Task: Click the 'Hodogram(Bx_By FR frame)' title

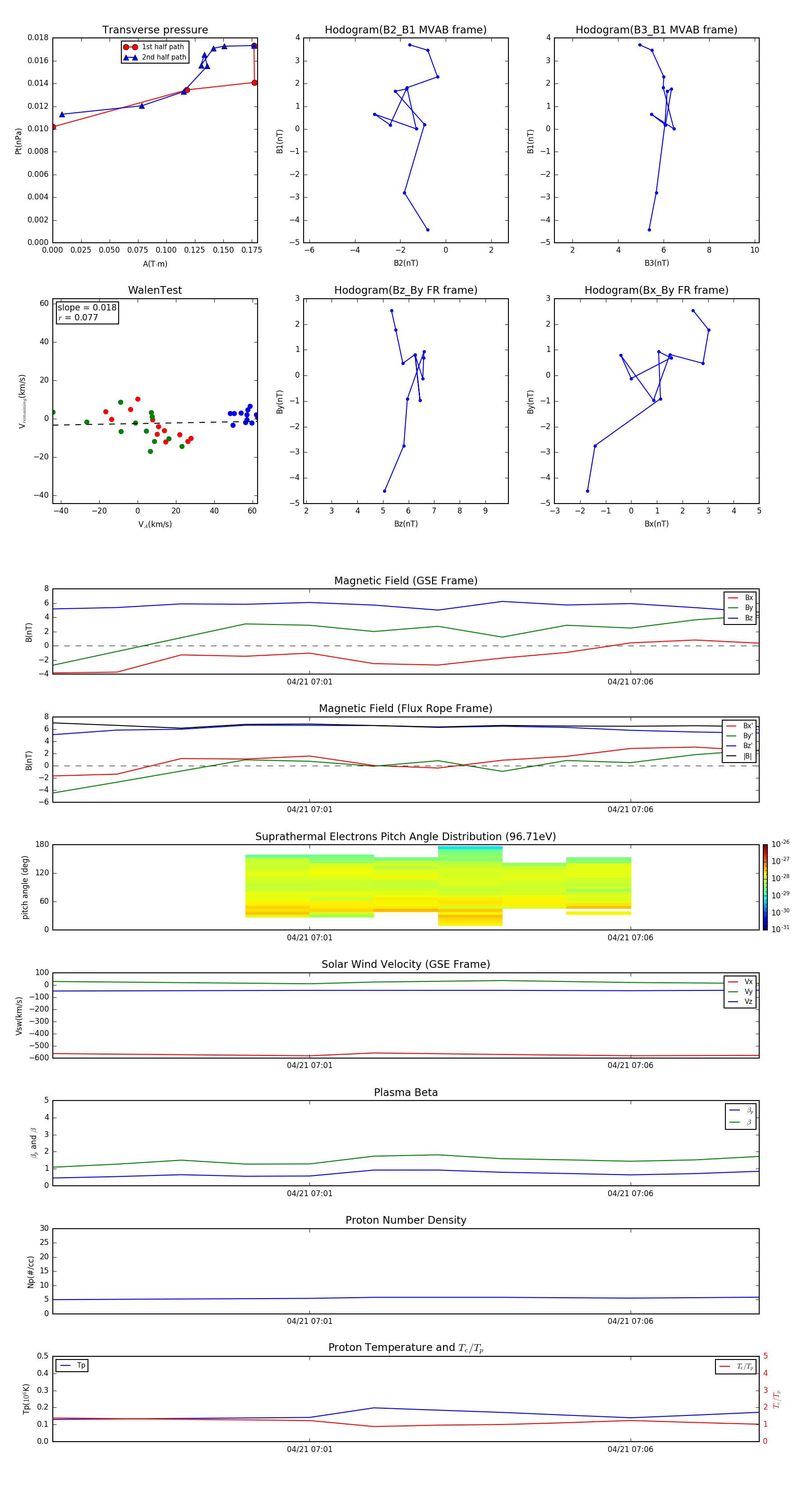Action: pos(656,290)
